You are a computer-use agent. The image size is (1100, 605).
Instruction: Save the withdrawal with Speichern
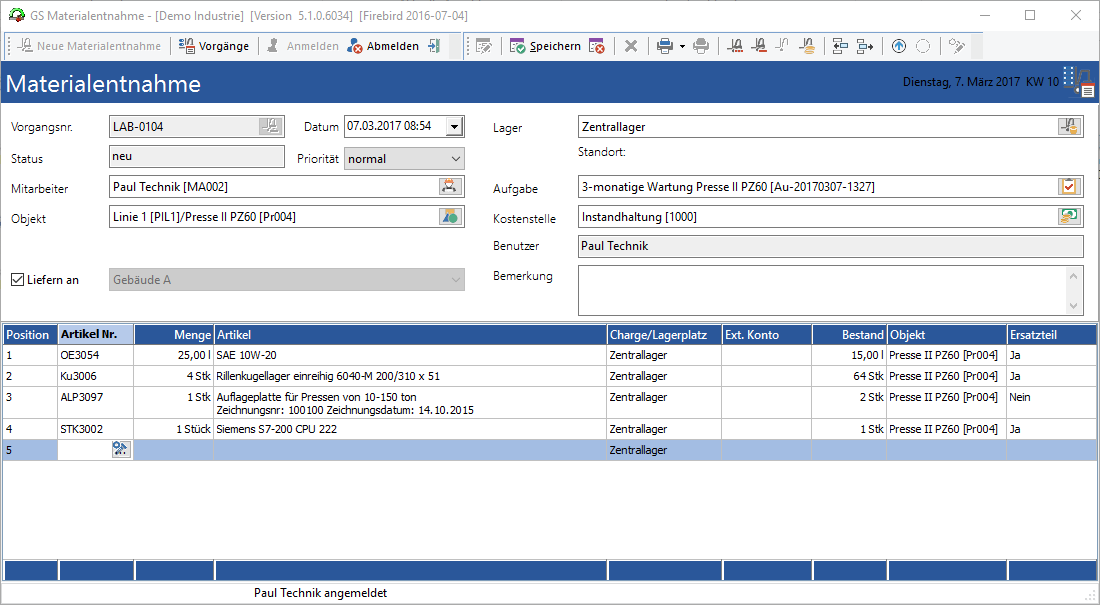pos(545,46)
